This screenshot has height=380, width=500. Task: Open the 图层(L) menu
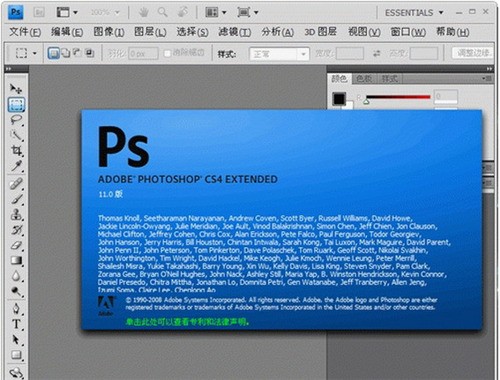(x=150, y=32)
